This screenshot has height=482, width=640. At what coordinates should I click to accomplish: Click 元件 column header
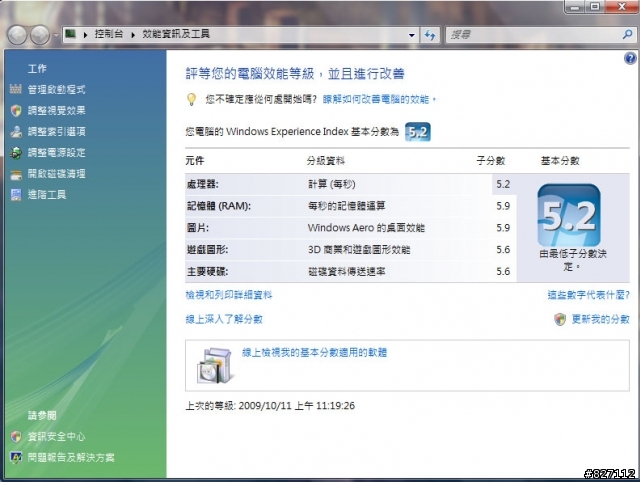pos(195,161)
